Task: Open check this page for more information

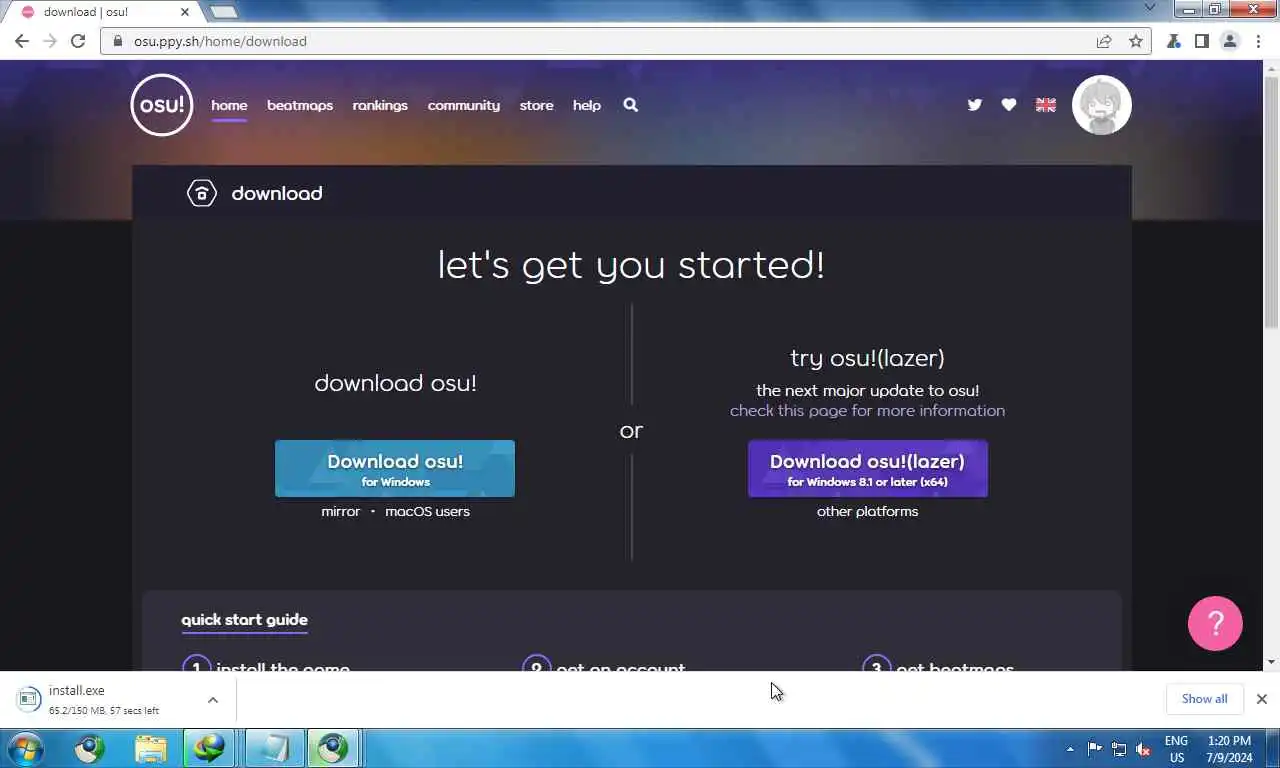Action: click(x=867, y=411)
